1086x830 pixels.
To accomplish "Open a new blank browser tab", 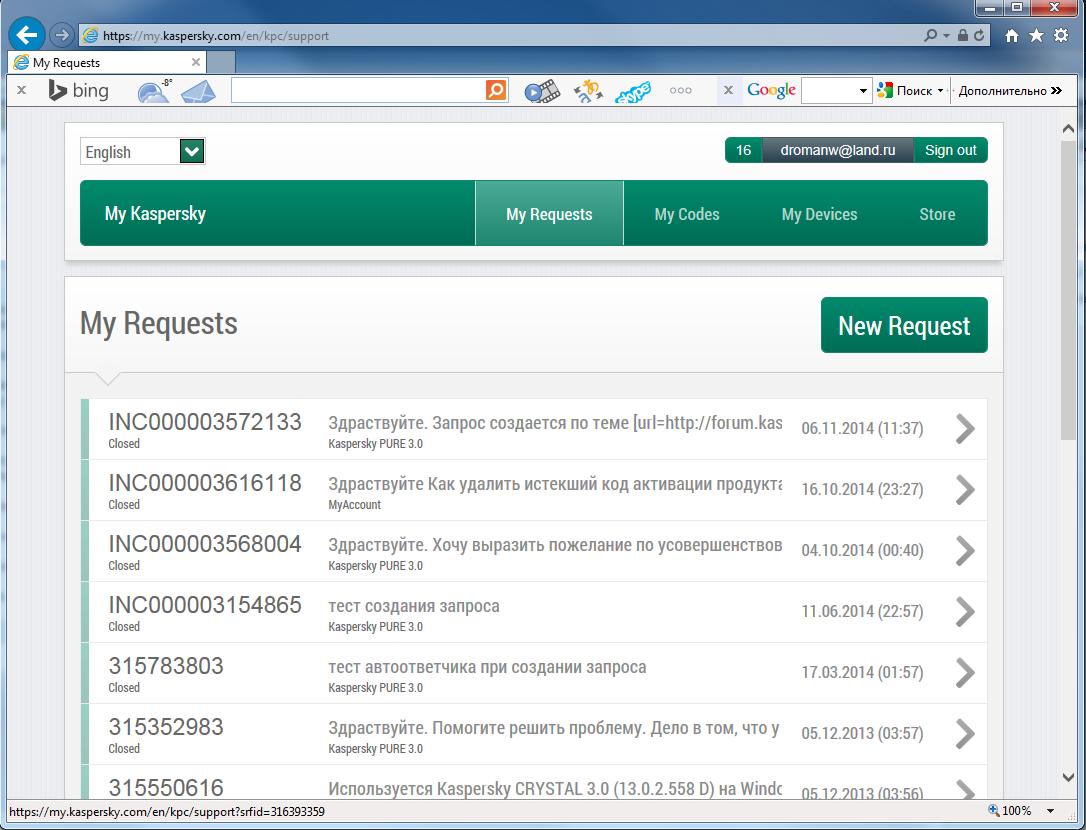I will click(x=221, y=62).
